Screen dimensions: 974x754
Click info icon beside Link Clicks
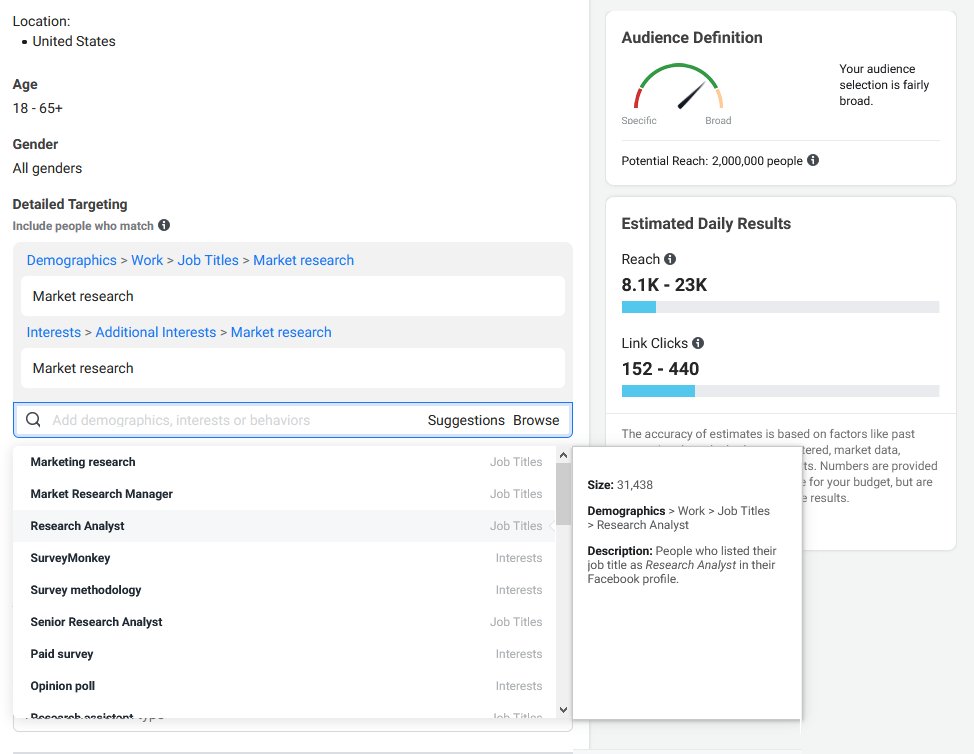[698, 343]
